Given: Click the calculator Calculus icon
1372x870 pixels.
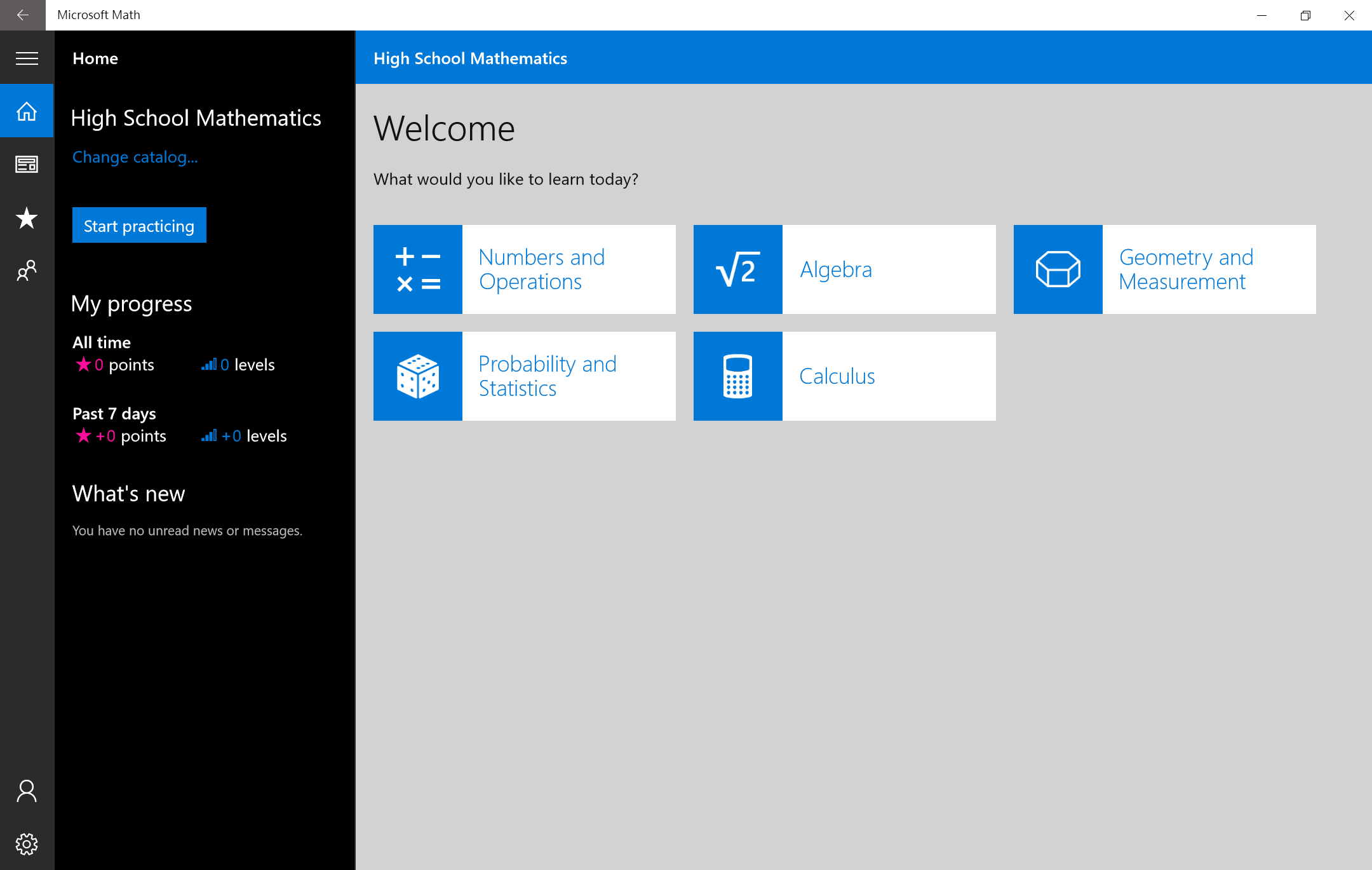Looking at the screenshot, I should 737,376.
